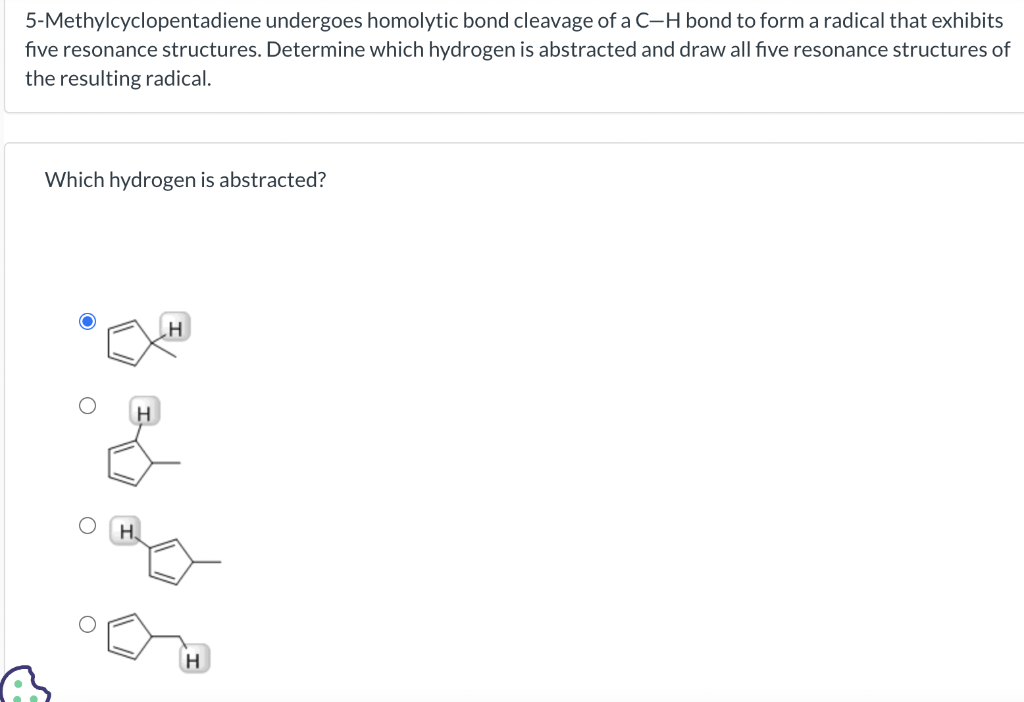Viewport: 1024px width, 702px height.
Task: Click the question text asking which hydrogen
Action: (x=185, y=180)
